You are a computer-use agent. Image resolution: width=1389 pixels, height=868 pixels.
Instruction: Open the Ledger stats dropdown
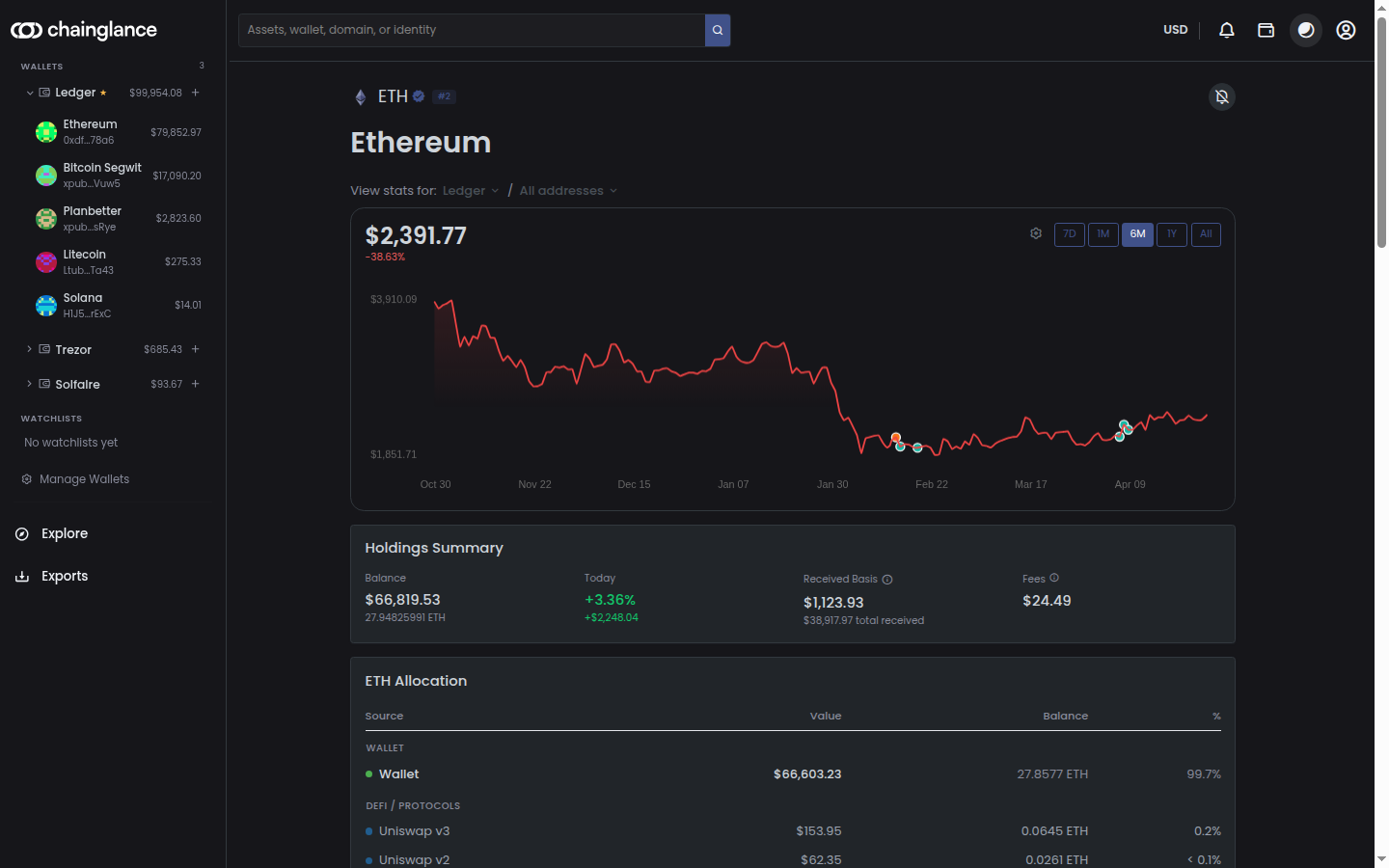pyautogui.click(x=471, y=191)
